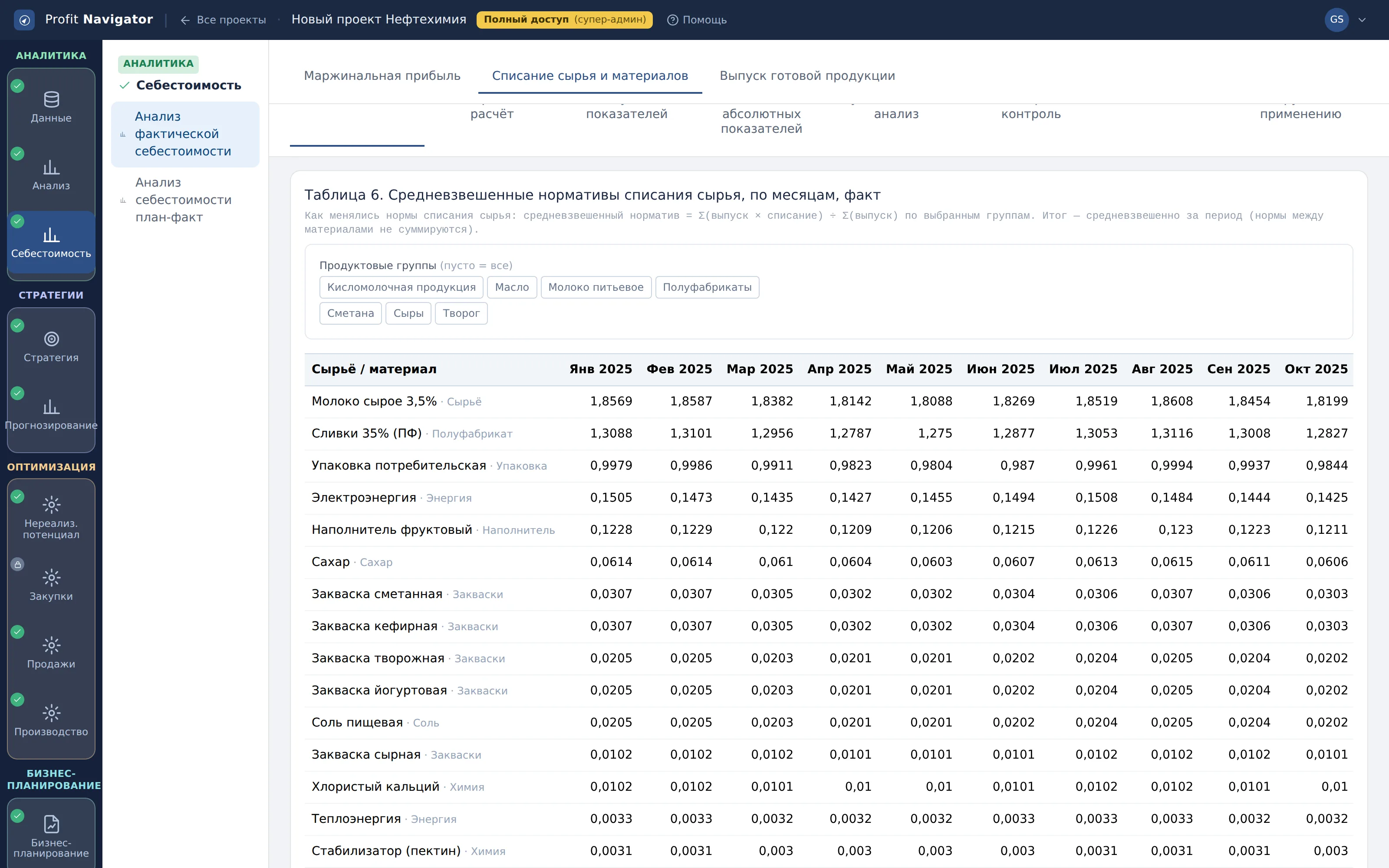
Task: Expand the GS user menu chevron
Action: tap(1362, 20)
